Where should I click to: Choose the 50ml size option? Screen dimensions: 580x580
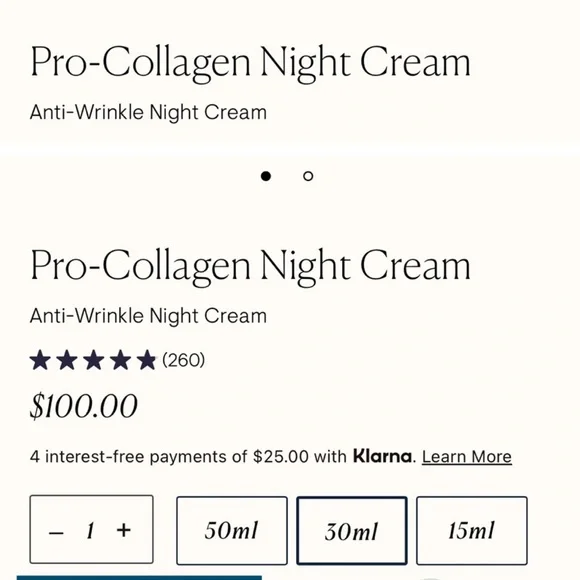(232, 530)
